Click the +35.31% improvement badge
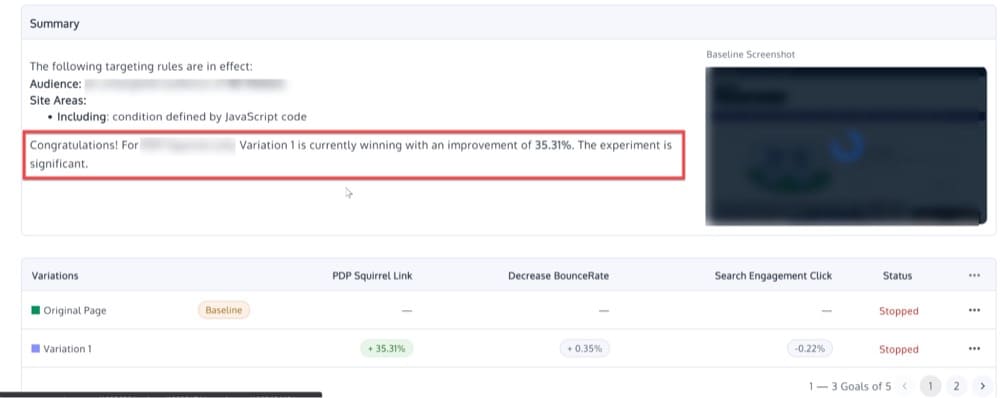 [386, 349]
